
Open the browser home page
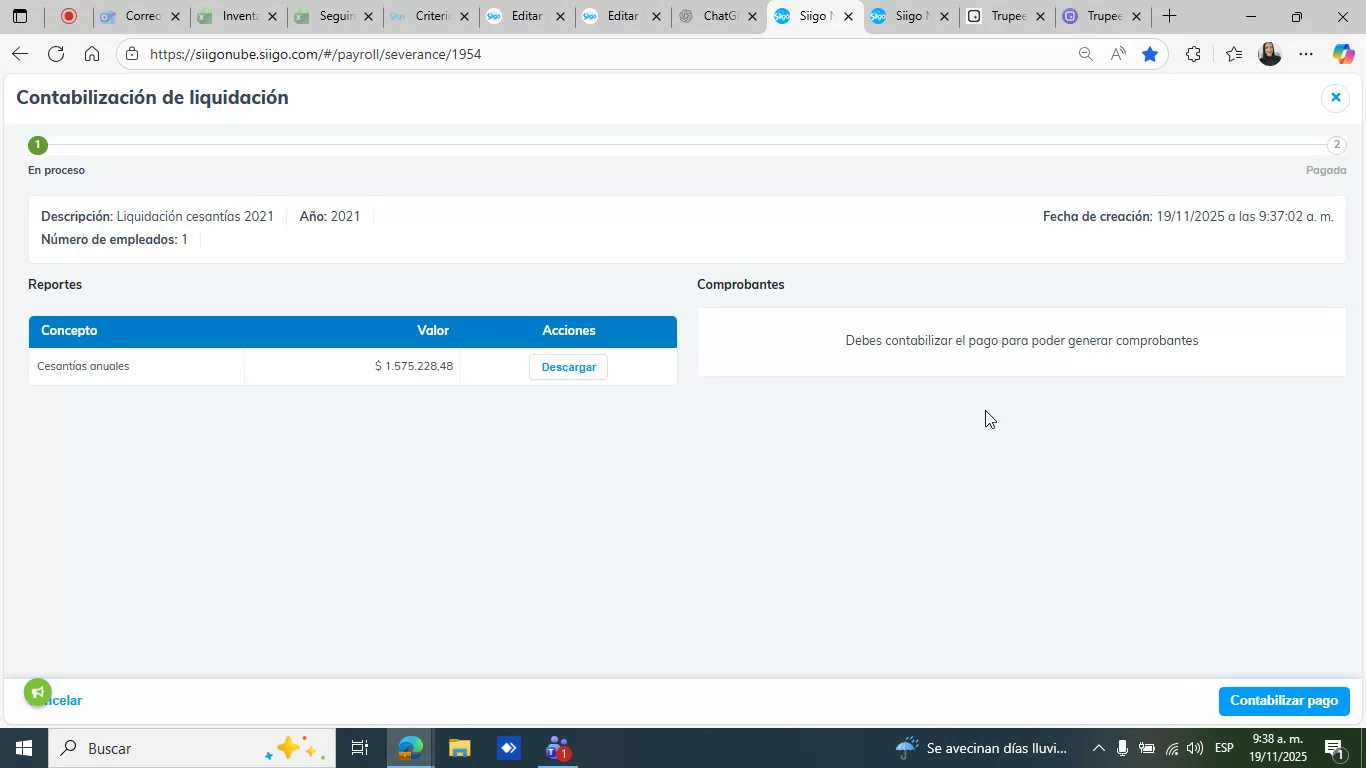[92, 54]
